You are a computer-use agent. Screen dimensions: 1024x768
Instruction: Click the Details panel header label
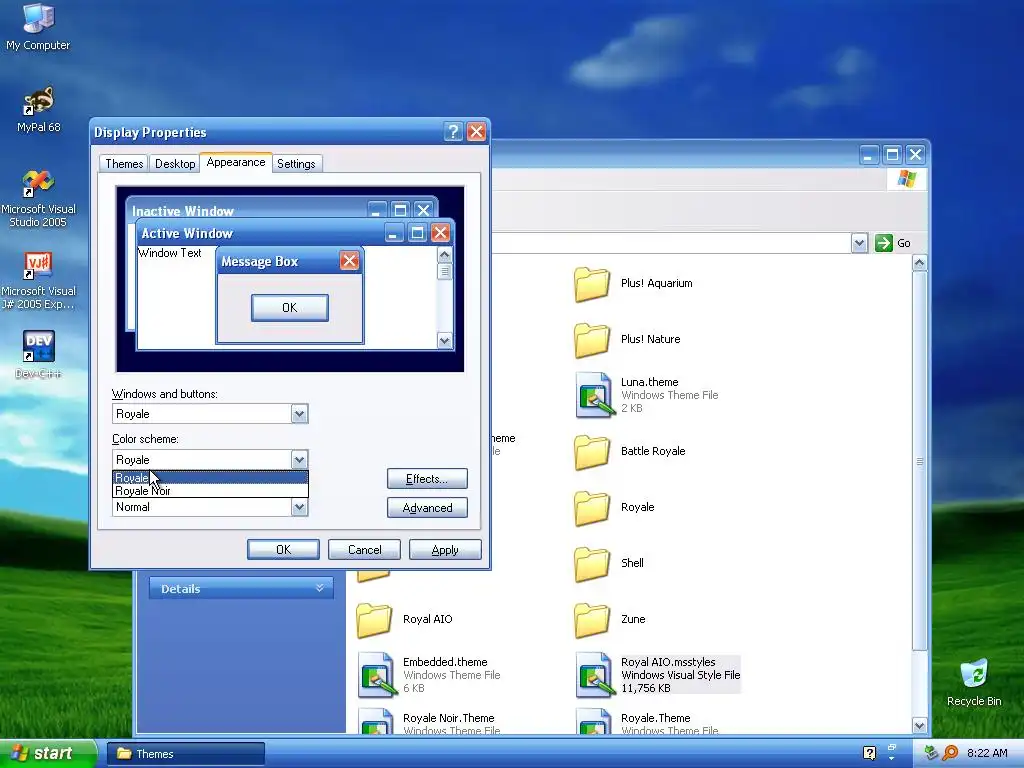(180, 588)
